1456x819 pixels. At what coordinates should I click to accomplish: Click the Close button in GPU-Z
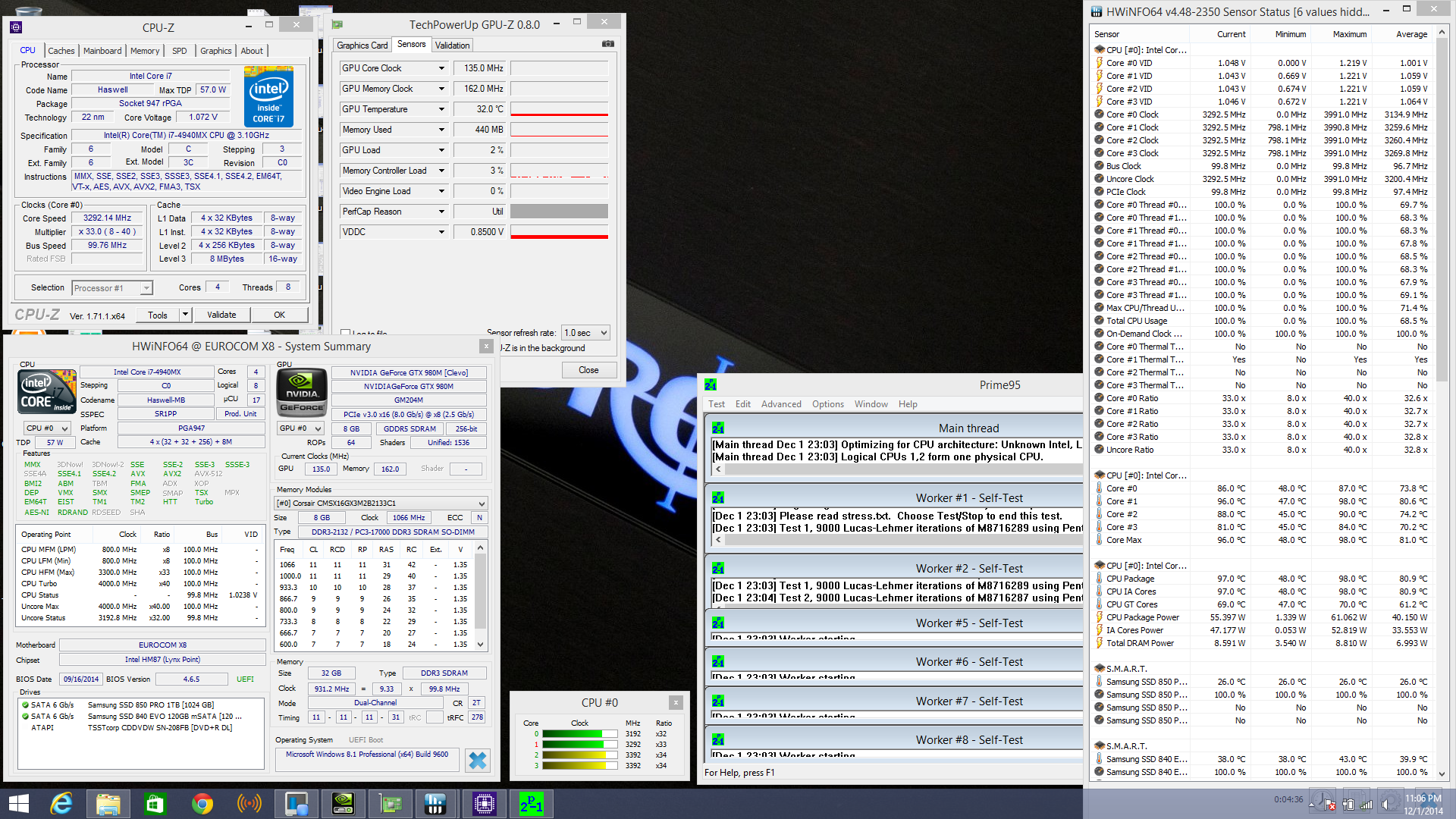pos(588,370)
